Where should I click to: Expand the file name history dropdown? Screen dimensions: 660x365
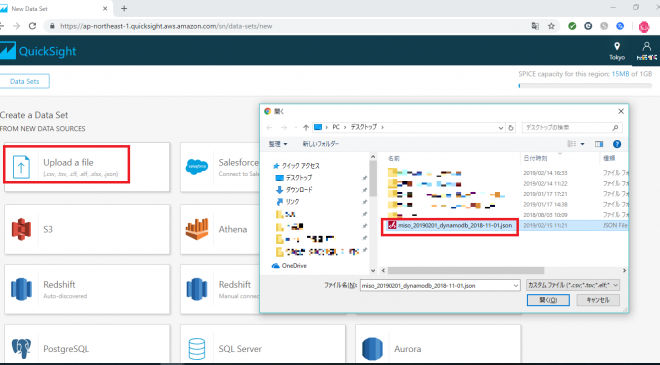coord(516,285)
